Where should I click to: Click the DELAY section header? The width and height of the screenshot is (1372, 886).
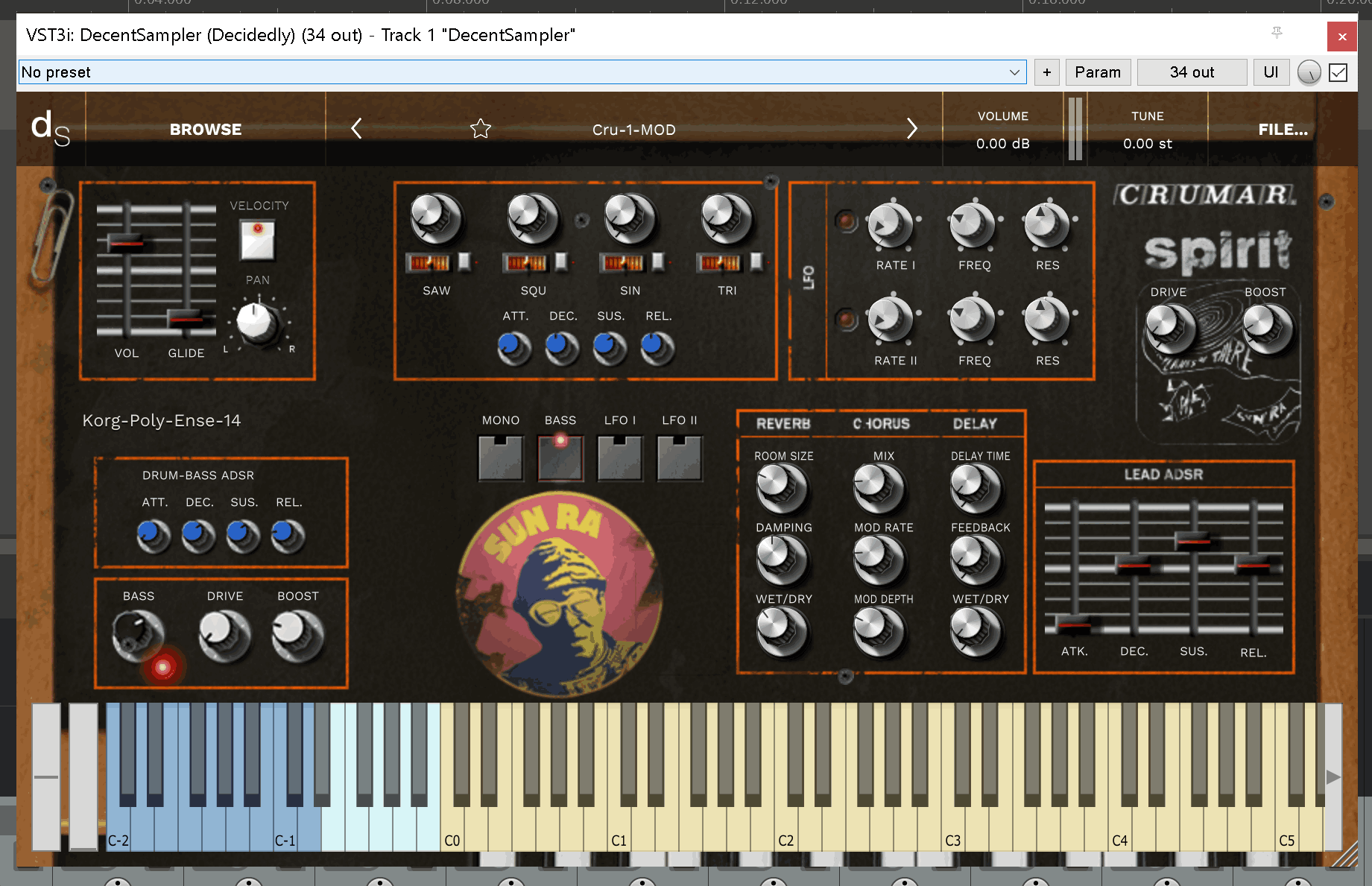[x=975, y=424]
